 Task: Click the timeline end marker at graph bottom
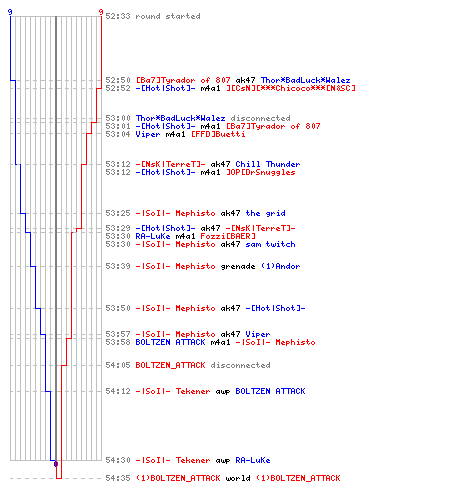(x=56, y=464)
